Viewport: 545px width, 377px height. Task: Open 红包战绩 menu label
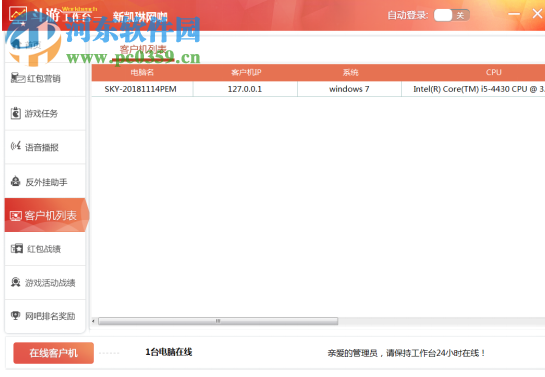pyautogui.click(x=44, y=249)
